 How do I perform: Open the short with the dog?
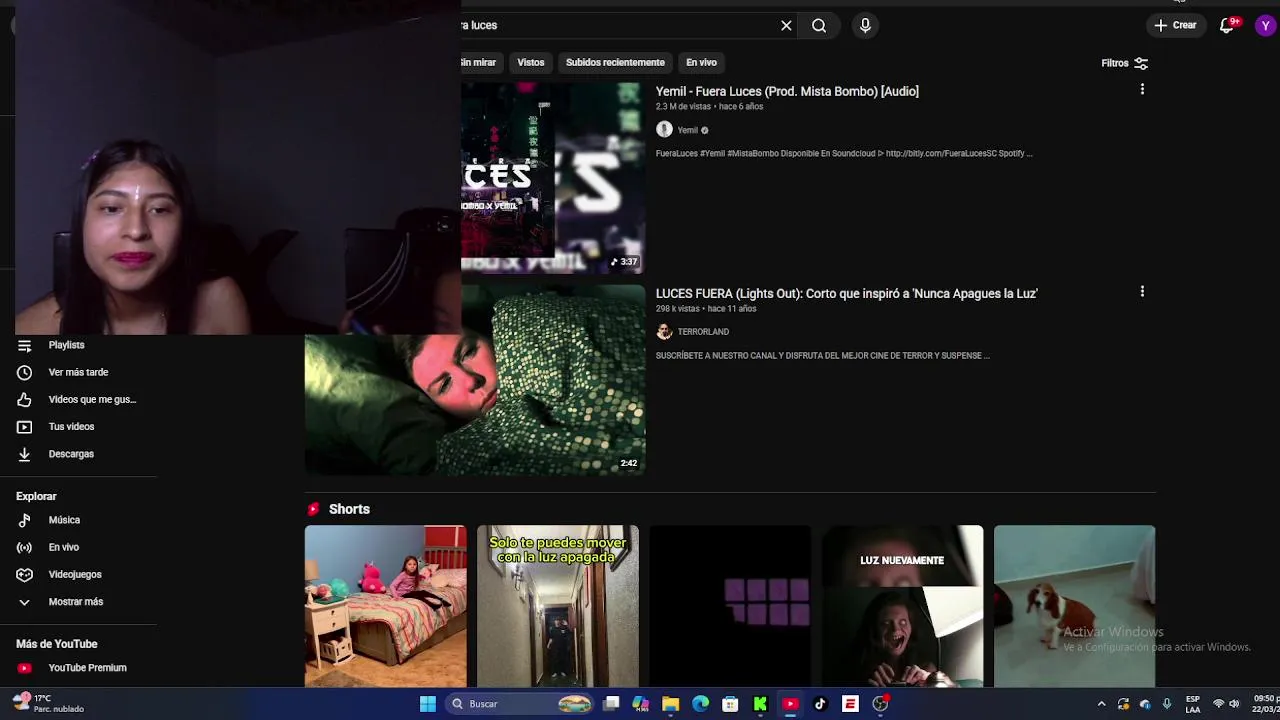click(1074, 606)
